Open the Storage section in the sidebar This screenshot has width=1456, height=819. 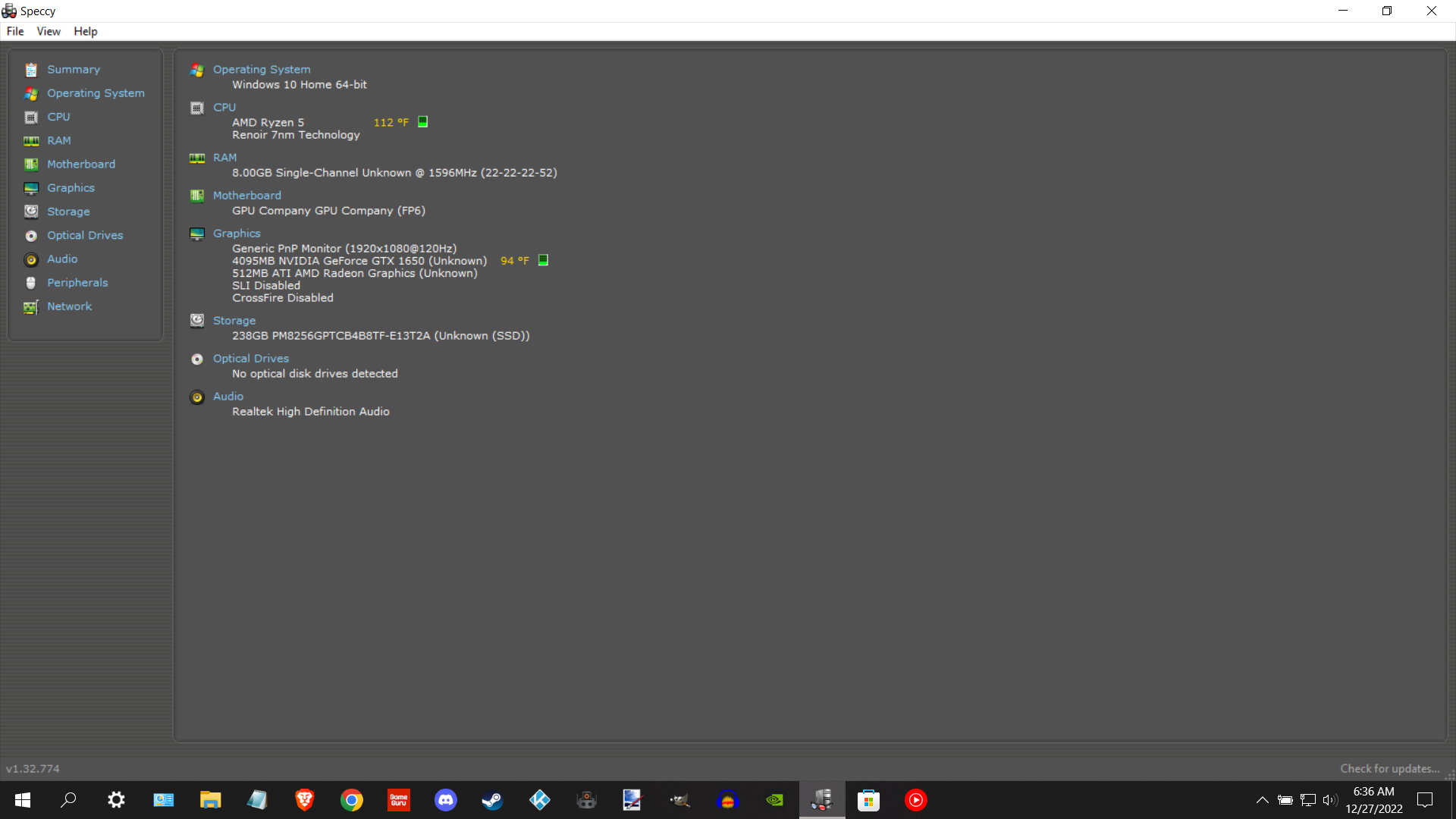click(x=68, y=212)
